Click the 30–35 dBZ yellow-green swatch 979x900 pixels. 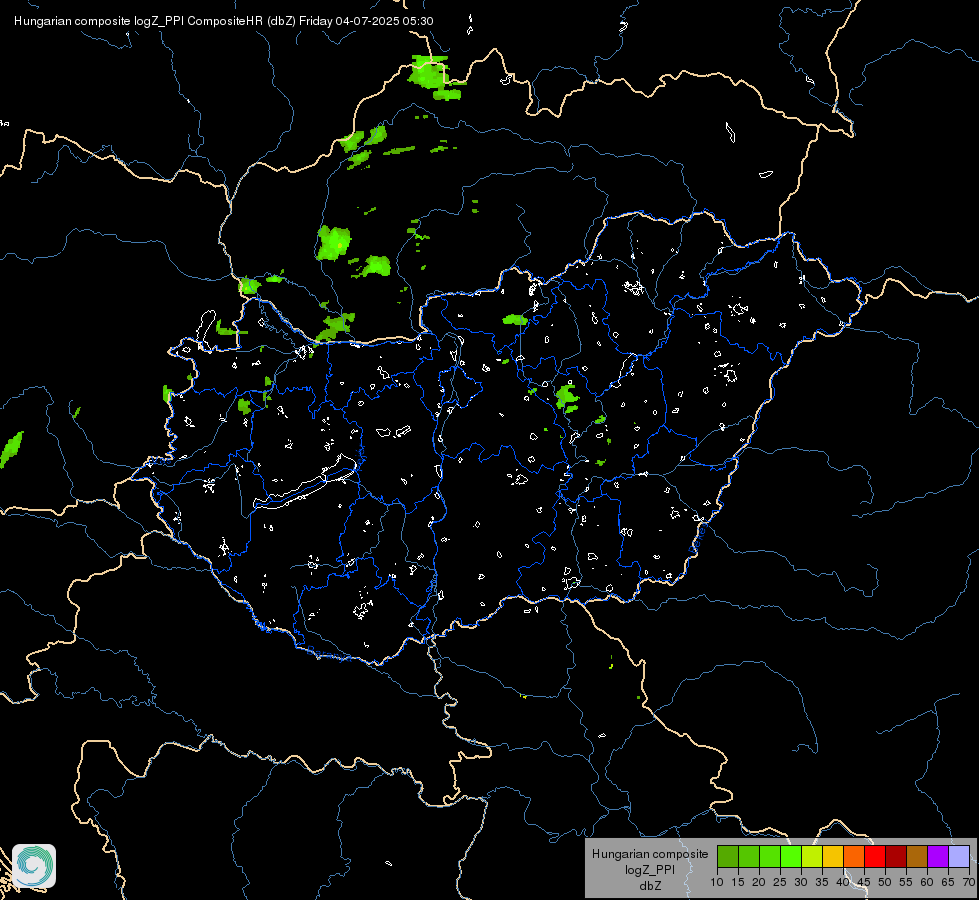click(x=812, y=856)
